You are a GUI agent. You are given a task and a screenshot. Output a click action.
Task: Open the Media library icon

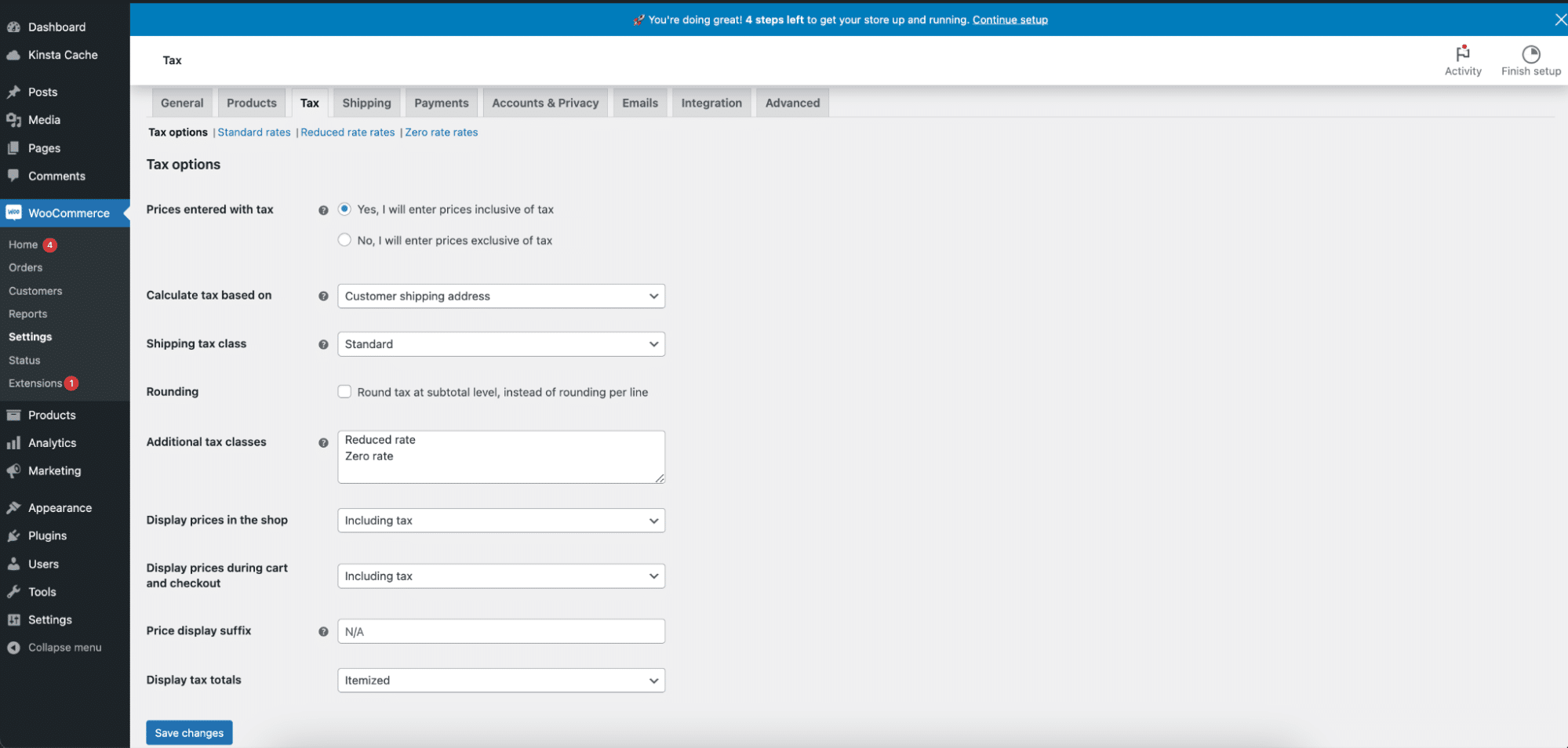click(x=14, y=119)
